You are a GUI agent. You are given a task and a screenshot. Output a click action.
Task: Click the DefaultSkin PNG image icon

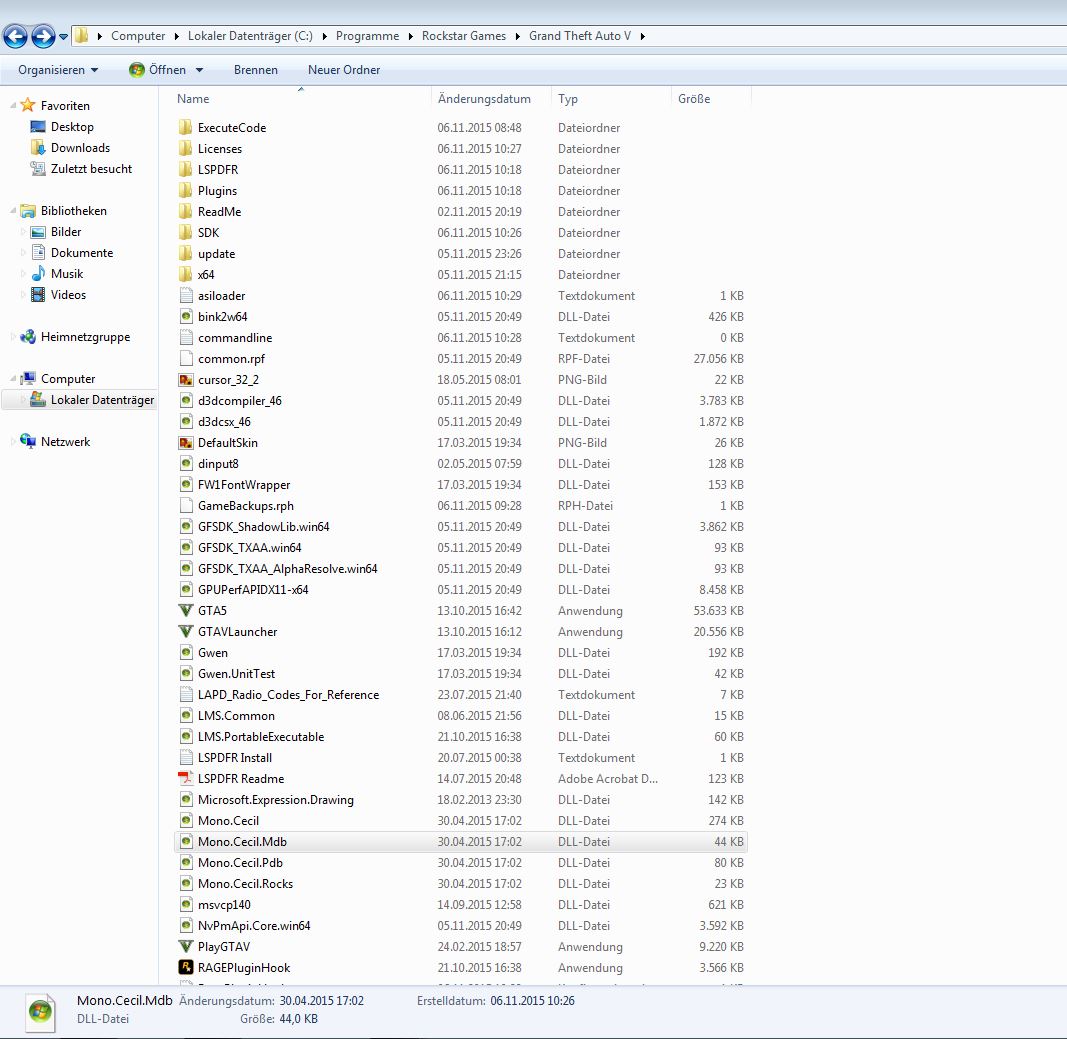186,442
